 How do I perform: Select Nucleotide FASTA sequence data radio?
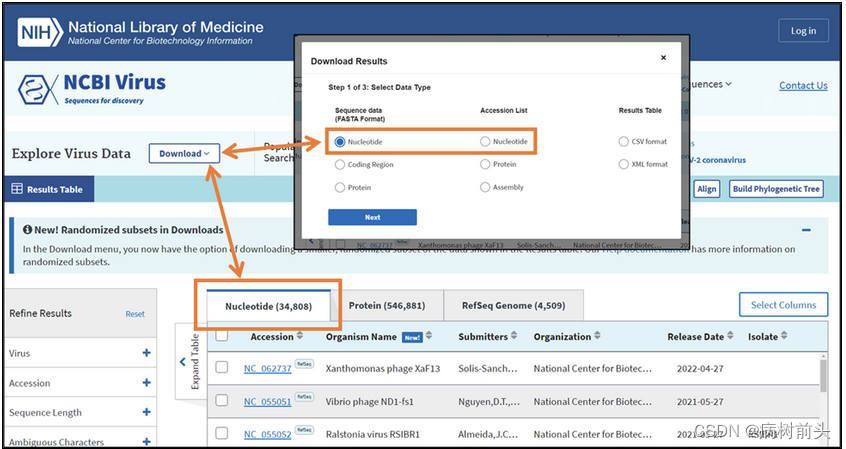click(x=340, y=142)
